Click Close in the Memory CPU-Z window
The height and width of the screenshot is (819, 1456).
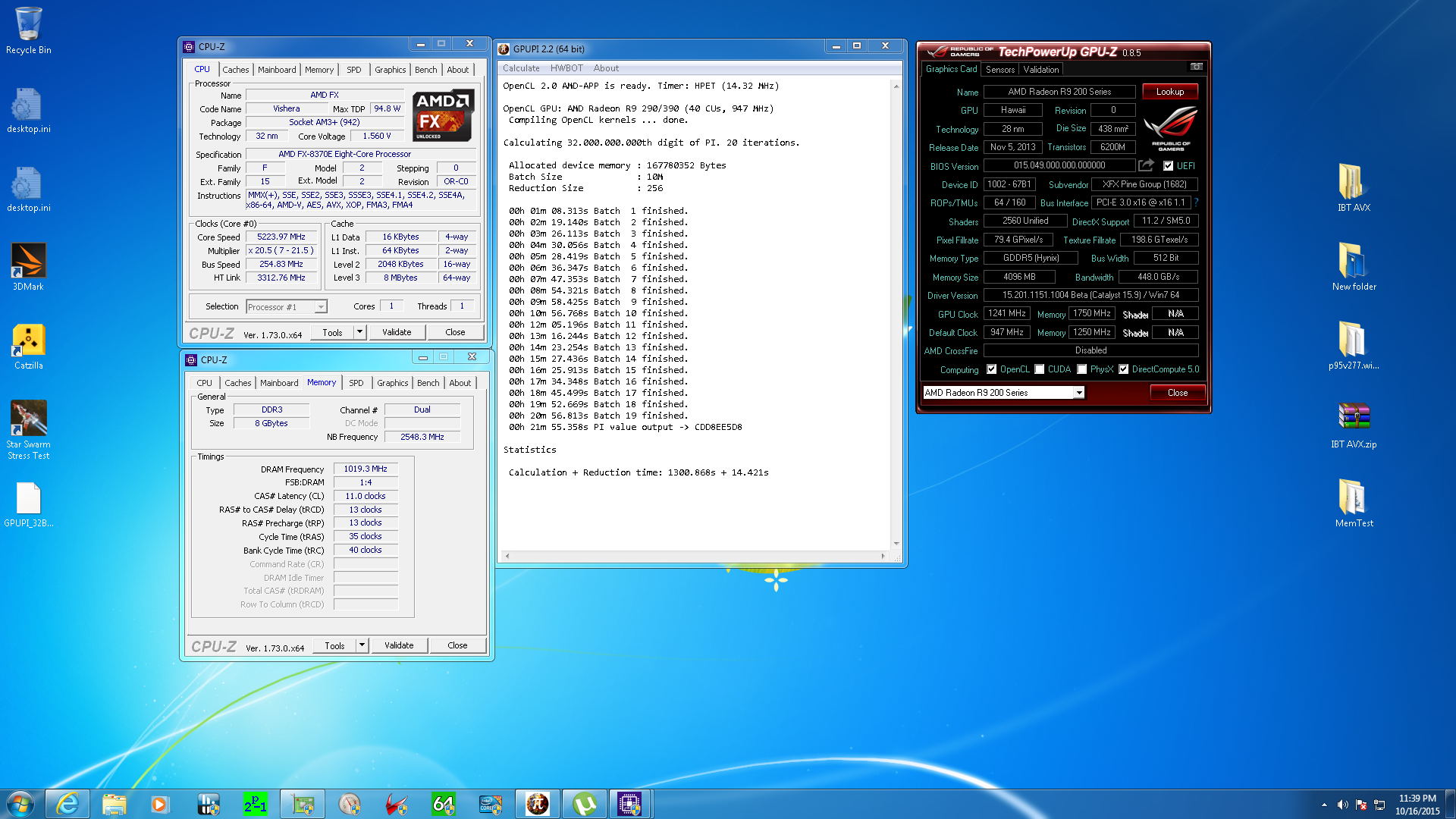[x=457, y=645]
